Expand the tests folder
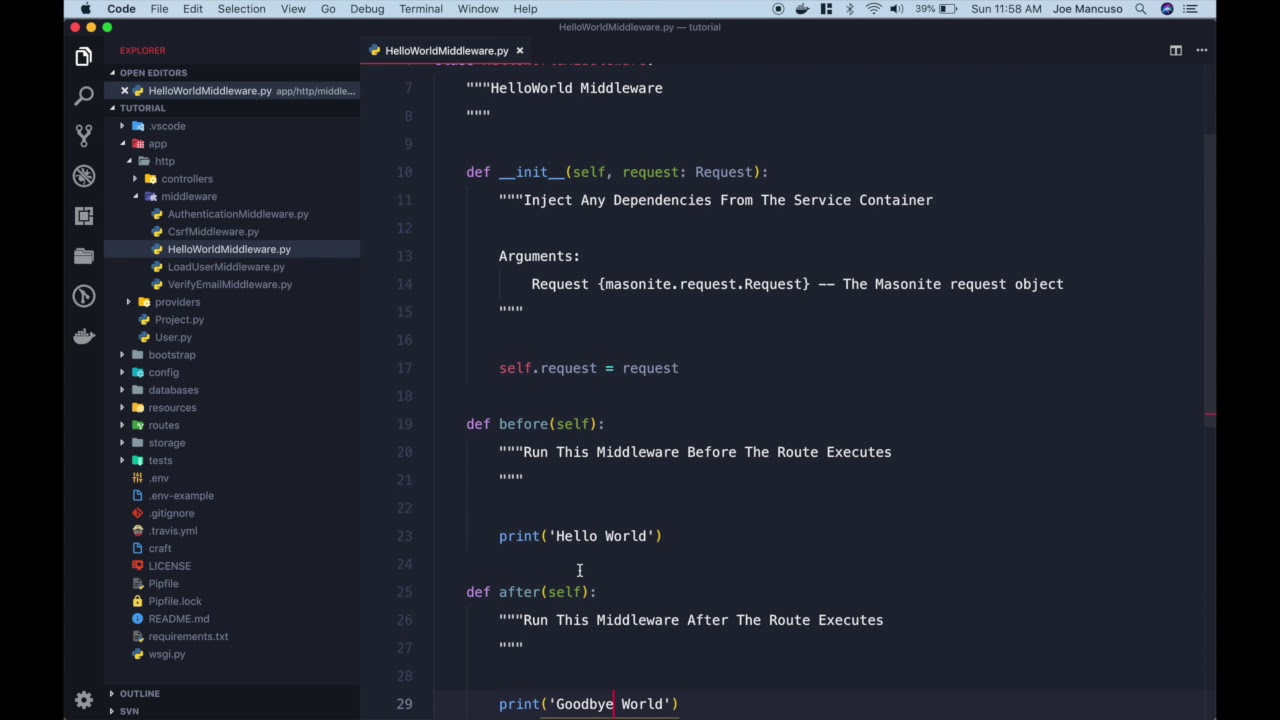This screenshot has width=1280, height=720. pos(160,460)
